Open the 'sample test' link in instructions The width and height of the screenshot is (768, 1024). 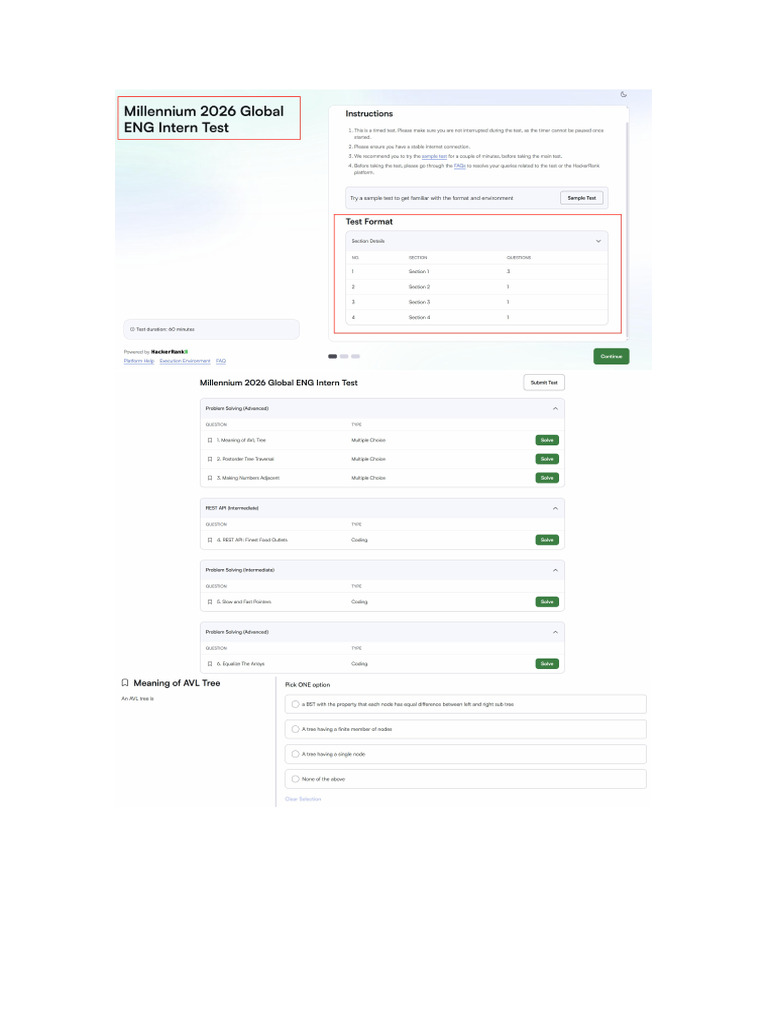pyautogui.click(x=434, y=157)
